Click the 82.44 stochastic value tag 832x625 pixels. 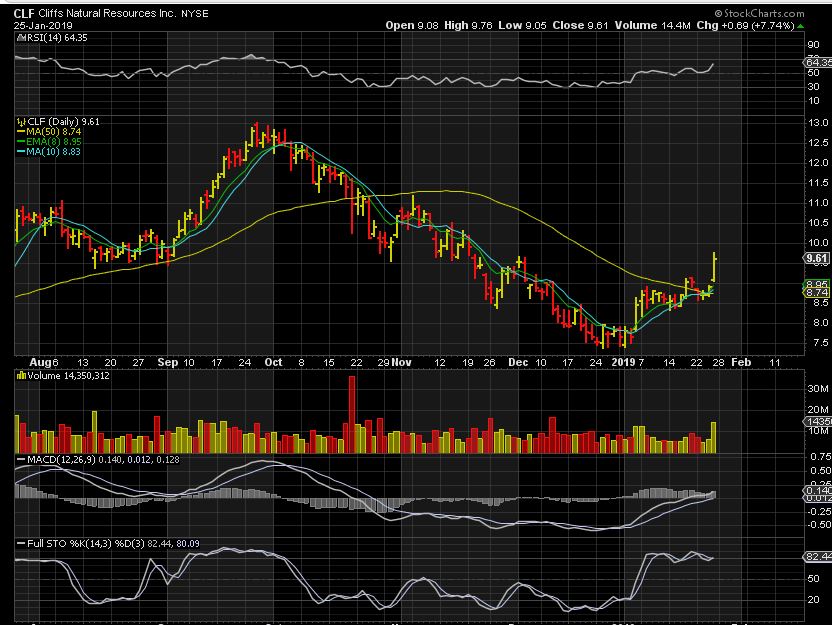[x=816, y=556]
